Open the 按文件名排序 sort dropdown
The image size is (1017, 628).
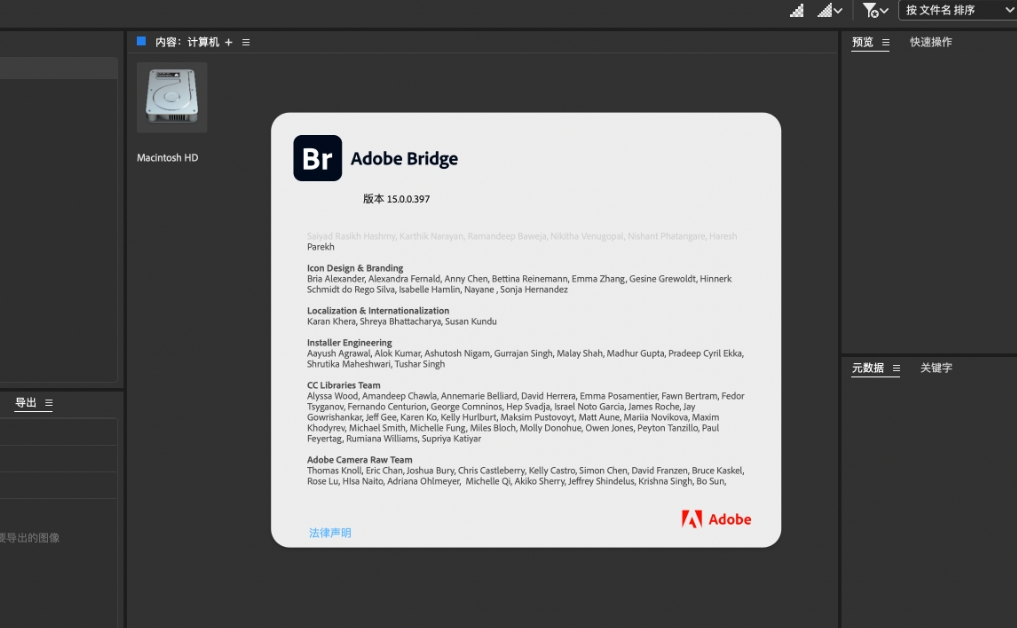coord(959,10)
